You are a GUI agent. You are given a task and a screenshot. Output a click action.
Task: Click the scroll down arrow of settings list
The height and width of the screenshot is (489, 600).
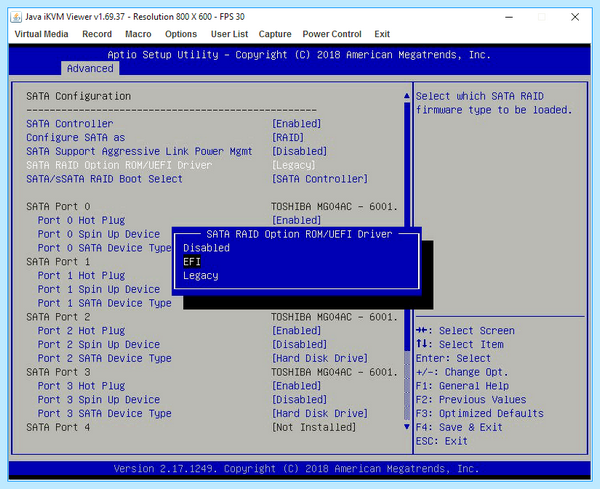tap(407, 427)
